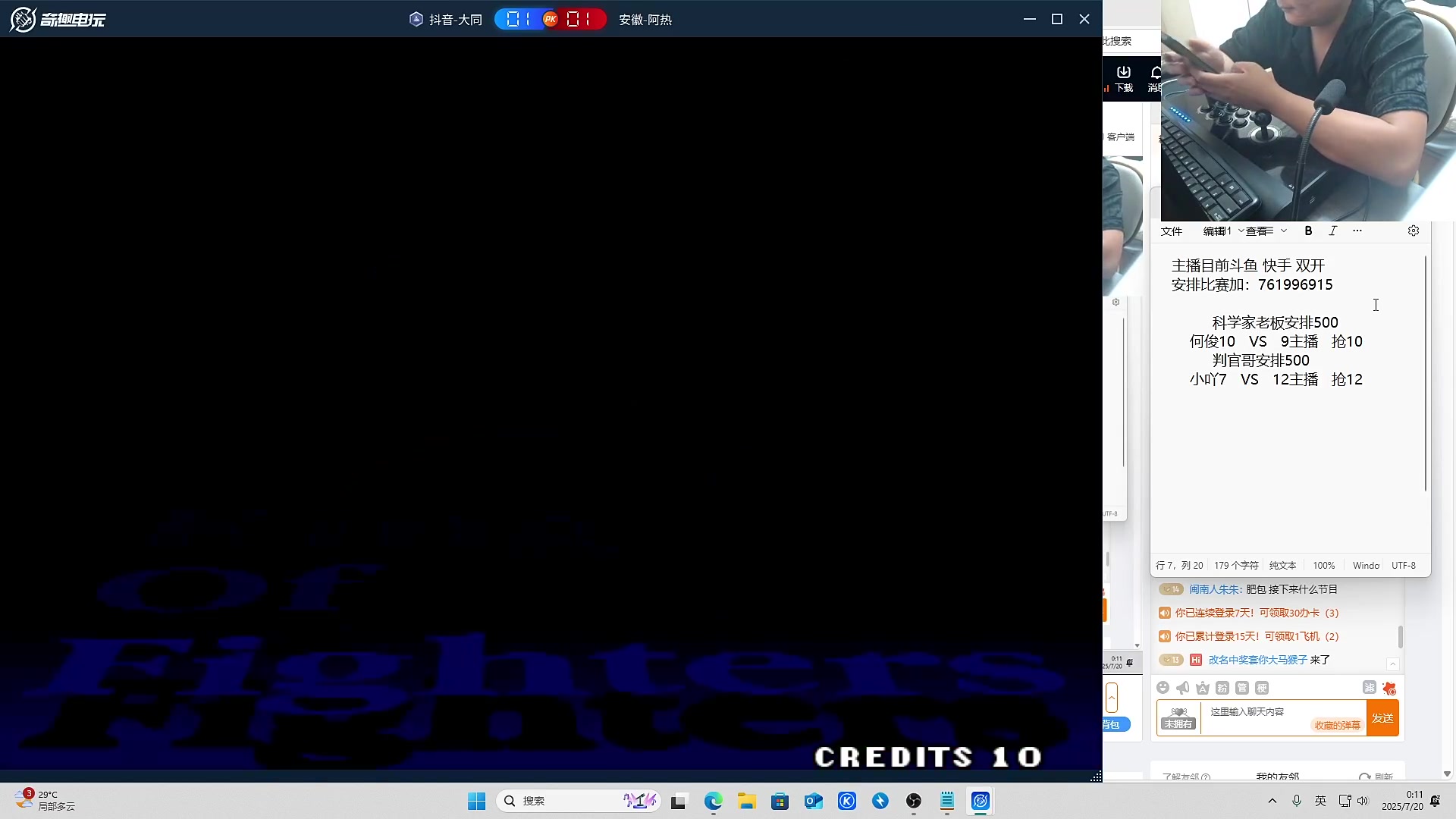Click the crown 'A' font style icon

tap(1203, 688)
